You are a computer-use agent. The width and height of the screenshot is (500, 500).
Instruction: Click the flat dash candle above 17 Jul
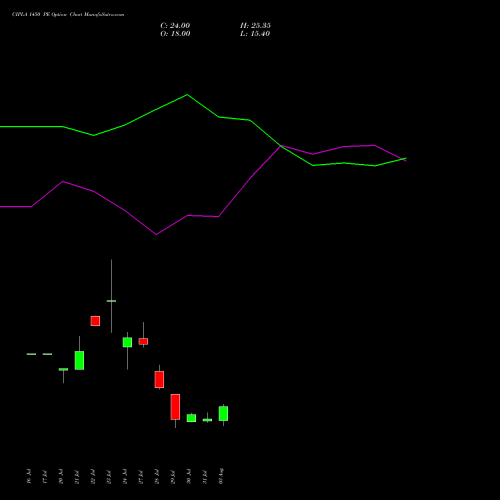(x=47, y=354)
